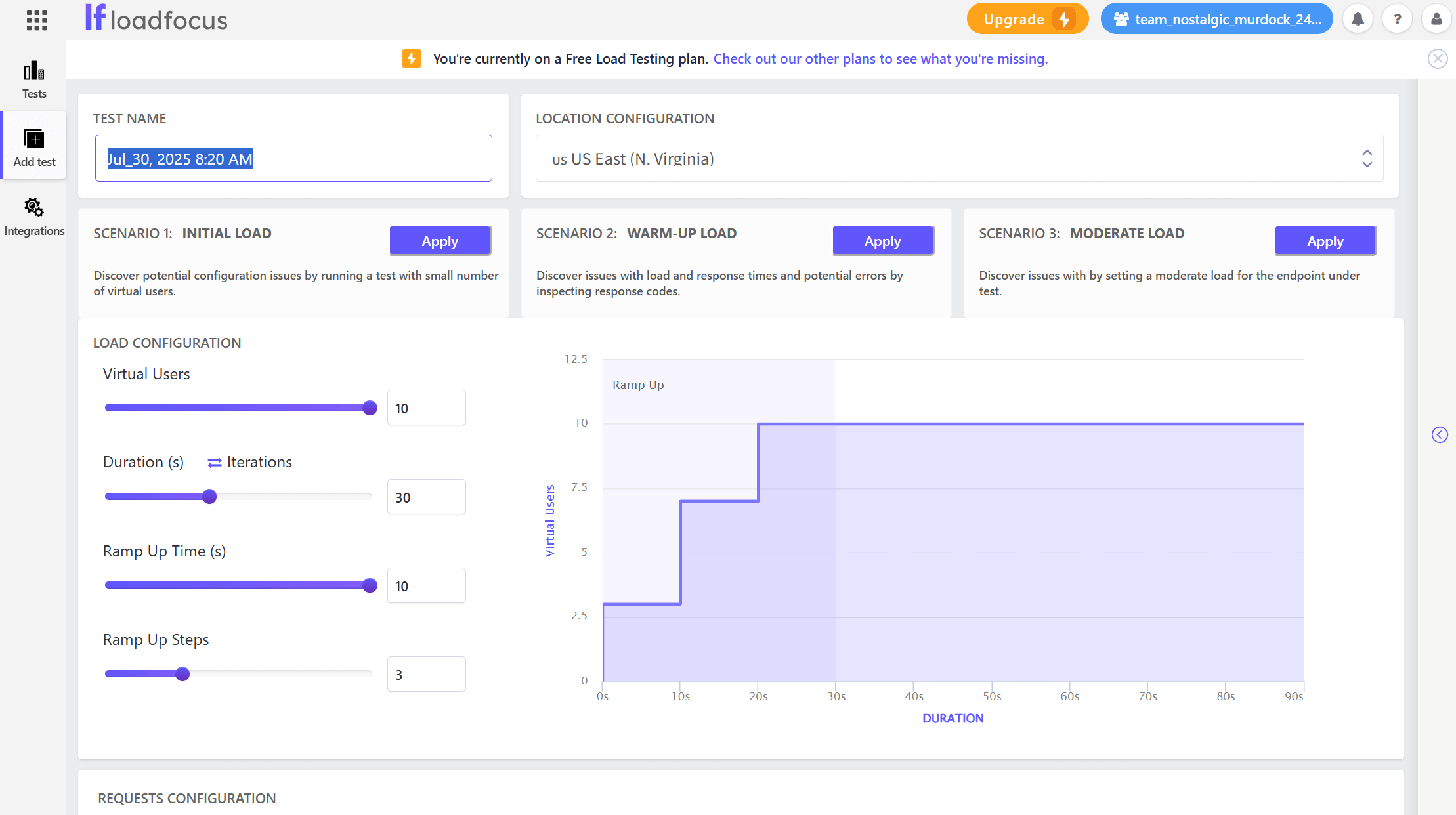Click the LoadFocus logo

click(x=156, y=18)
